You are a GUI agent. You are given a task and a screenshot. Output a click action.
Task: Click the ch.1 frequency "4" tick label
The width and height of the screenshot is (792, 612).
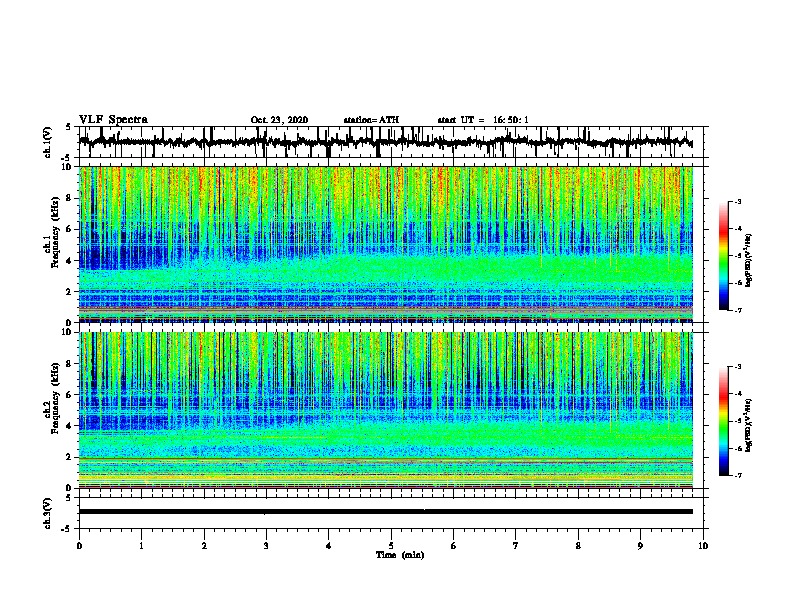pos(69,261)
